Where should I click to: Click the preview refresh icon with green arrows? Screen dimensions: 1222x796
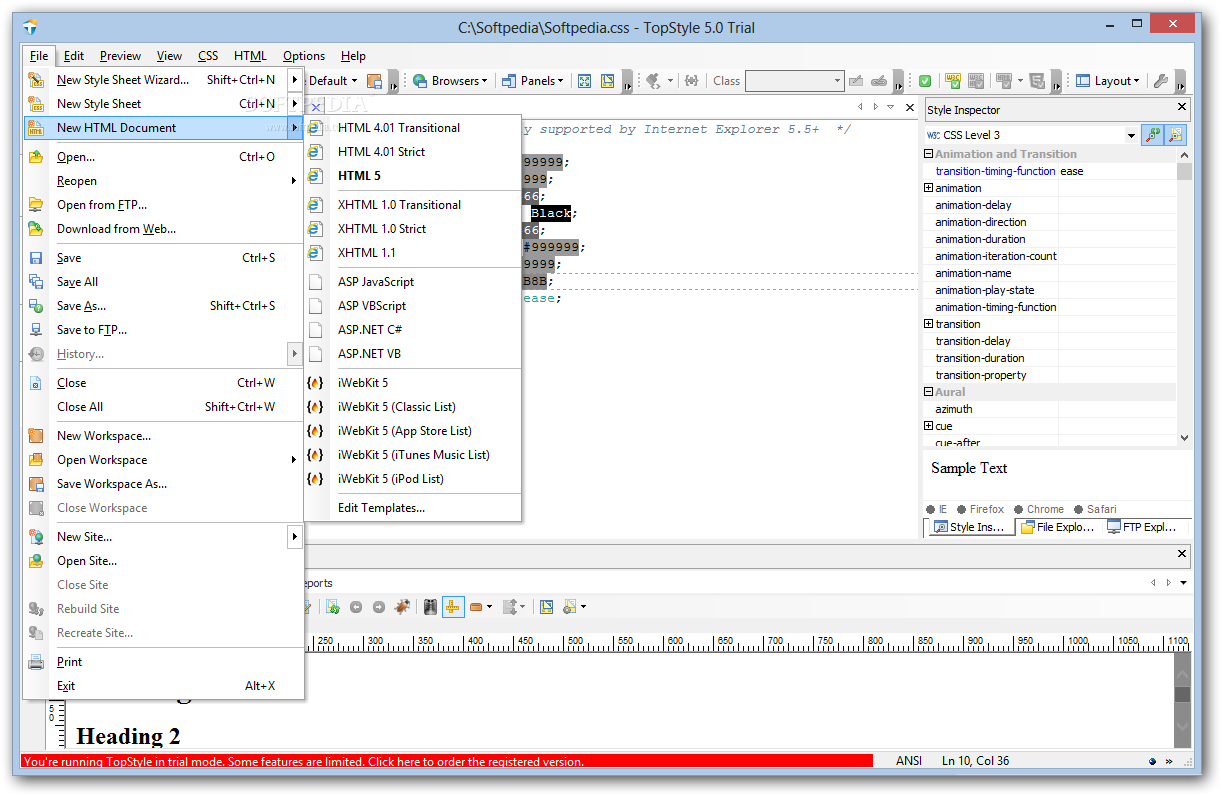coord(333,606)
